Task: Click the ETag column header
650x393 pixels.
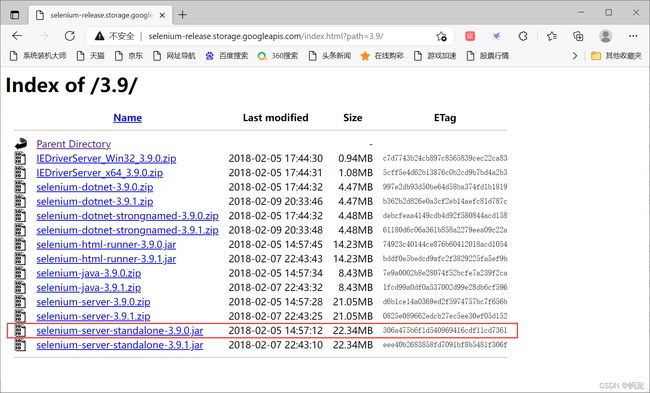Action: pyautogui.click(x=445, y=118)
